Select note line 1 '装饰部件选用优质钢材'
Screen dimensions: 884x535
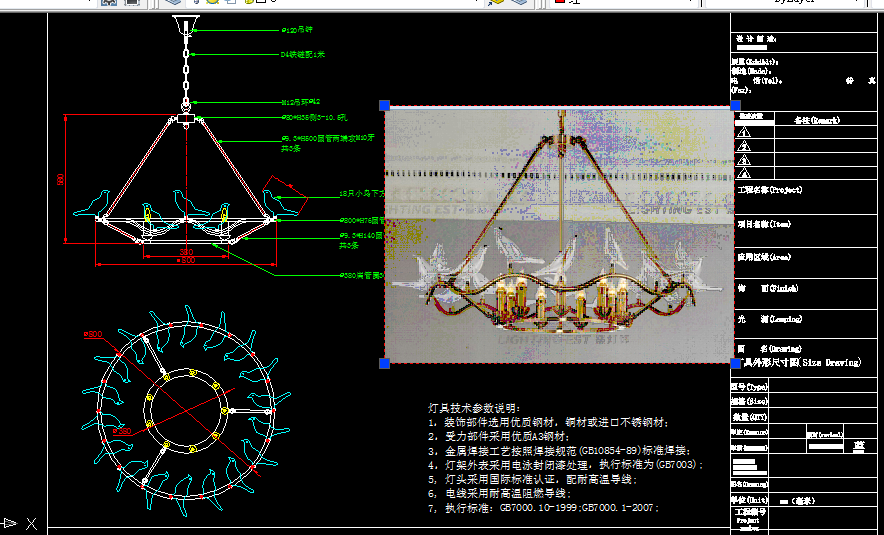[x=549, y=422]
